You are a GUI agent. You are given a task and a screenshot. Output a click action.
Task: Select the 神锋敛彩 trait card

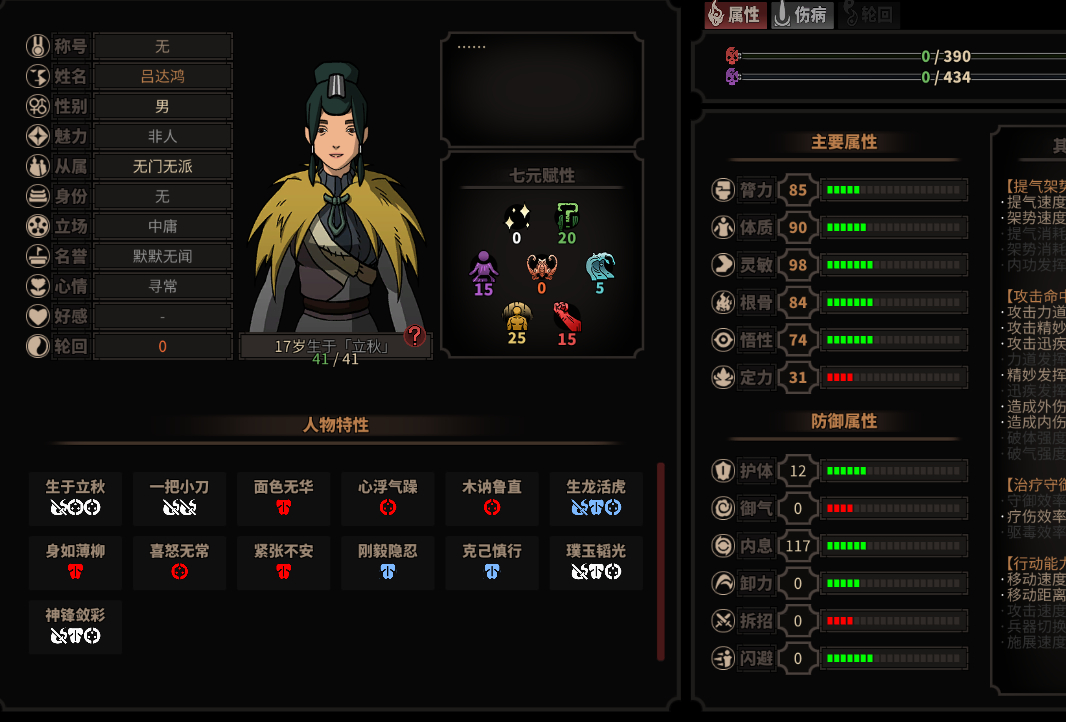(x=75, y=626)
